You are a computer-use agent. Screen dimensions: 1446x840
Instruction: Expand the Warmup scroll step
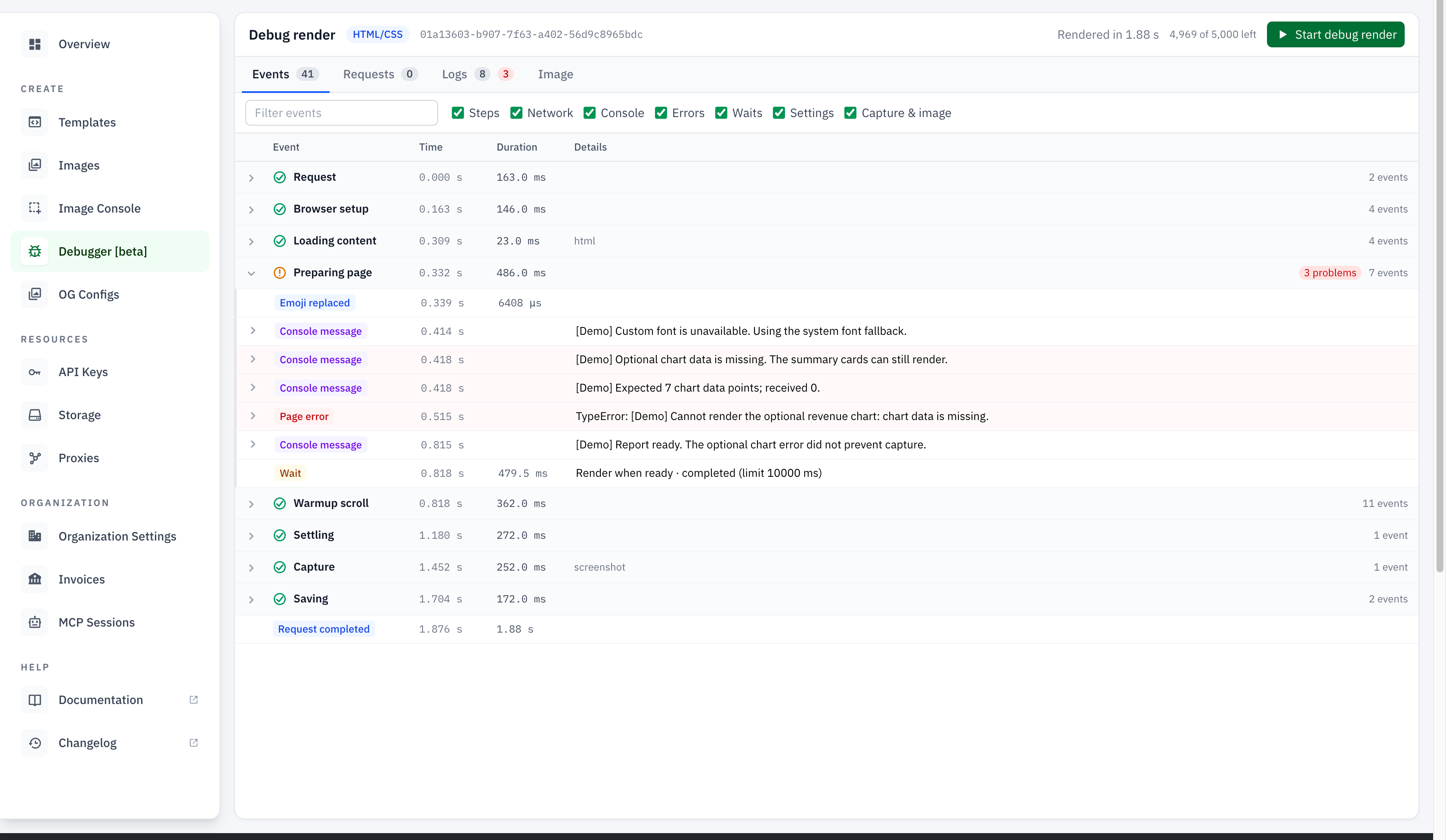coord(251,504)
